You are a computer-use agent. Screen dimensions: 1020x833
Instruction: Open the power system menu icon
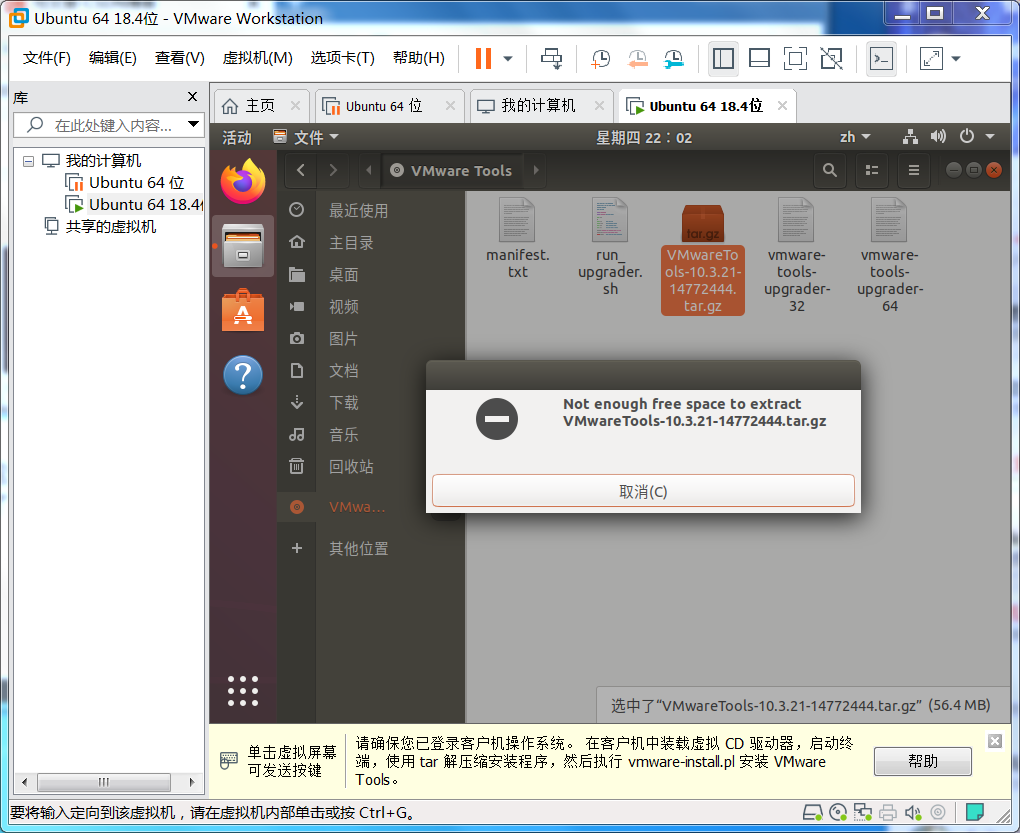click(967, 137)
